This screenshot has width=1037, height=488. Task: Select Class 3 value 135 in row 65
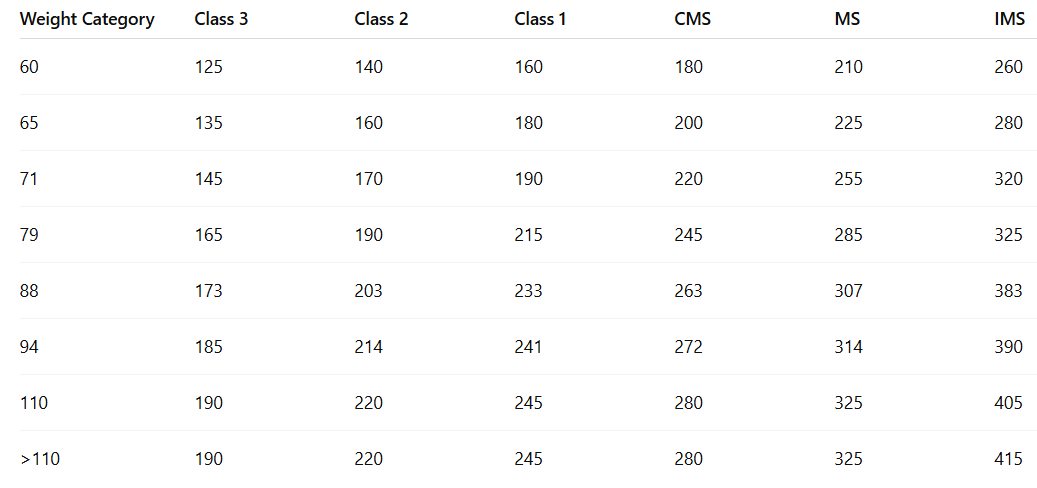209,123
